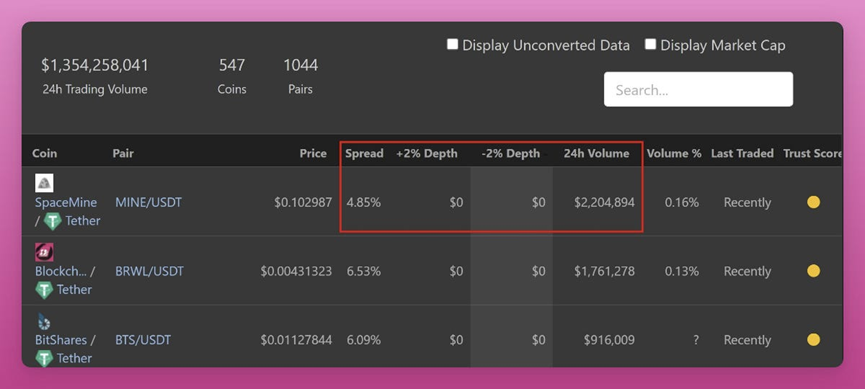Image resolution: width=865 pixels, height=389 pixels.
Task: Focus the Search input field
Action: pyautogui.click(x=698, y=89)
